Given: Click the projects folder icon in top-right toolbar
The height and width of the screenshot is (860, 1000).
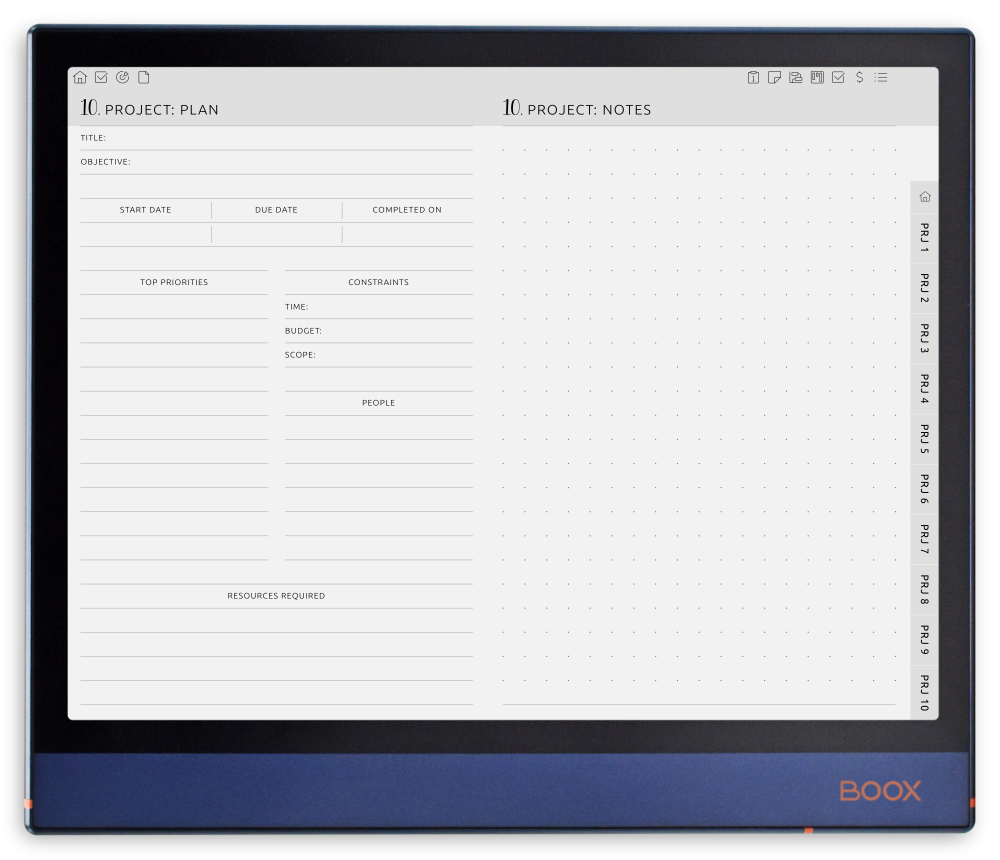Looking at the screenshot, I should 794,77.
